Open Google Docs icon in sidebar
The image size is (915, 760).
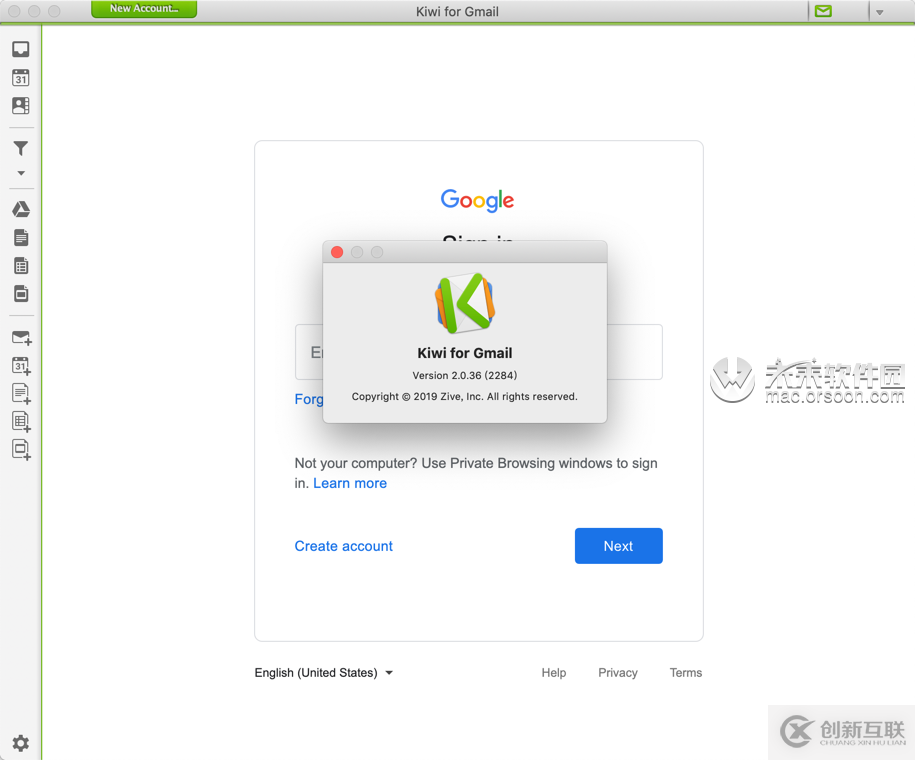click(x=21, y=238)
